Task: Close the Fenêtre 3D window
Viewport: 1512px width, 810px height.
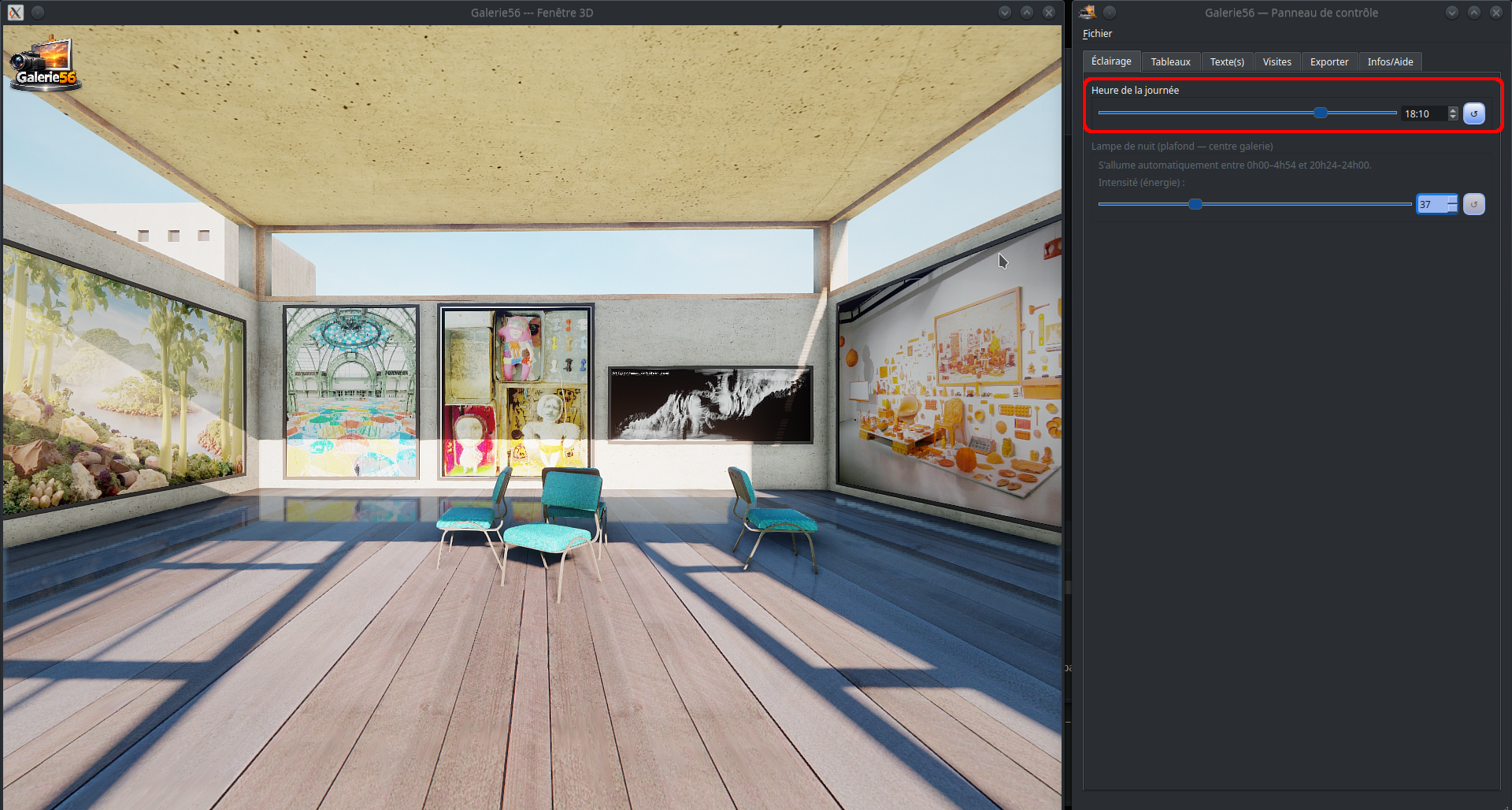Action: click(x=1049, y=13)
